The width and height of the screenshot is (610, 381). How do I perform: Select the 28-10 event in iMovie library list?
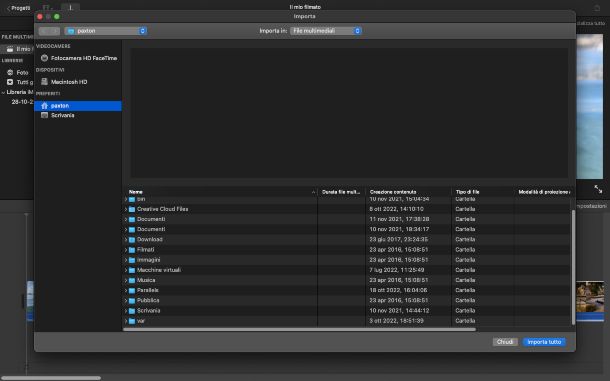[x=22, y=102]
